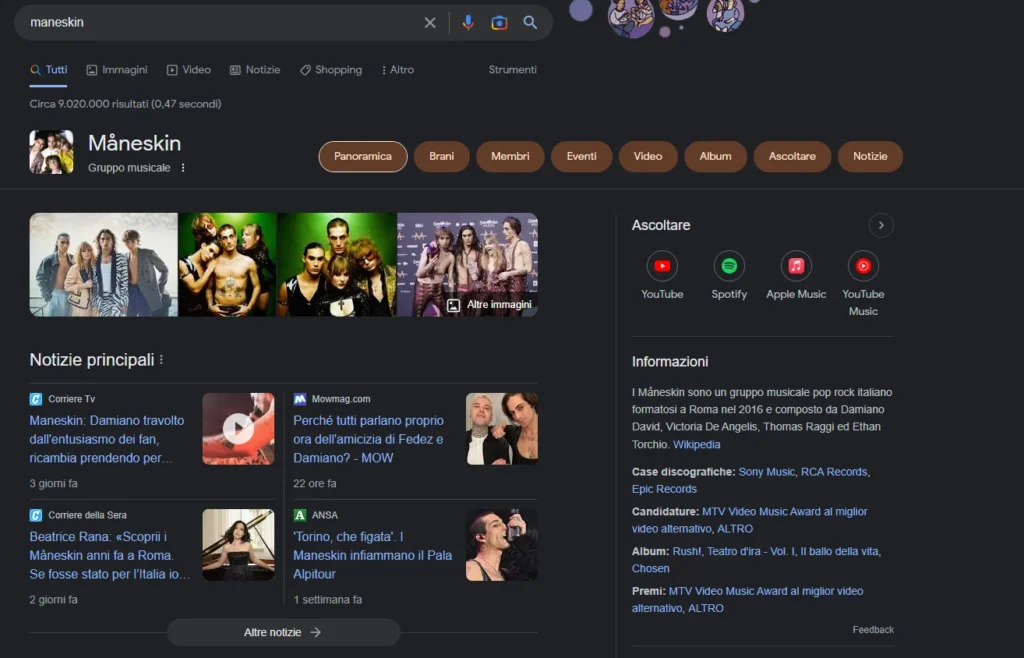Click the Feedback link
Screen dimensions: 1024x658
[873, 630]
